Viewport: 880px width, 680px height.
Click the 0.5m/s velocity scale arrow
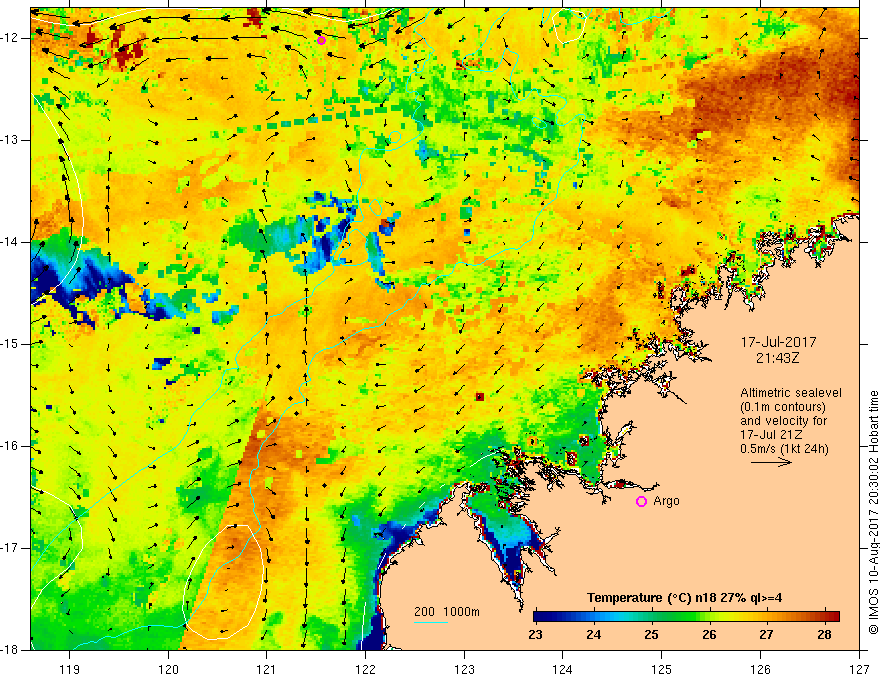pyautogui.click(x=771, y=462)
